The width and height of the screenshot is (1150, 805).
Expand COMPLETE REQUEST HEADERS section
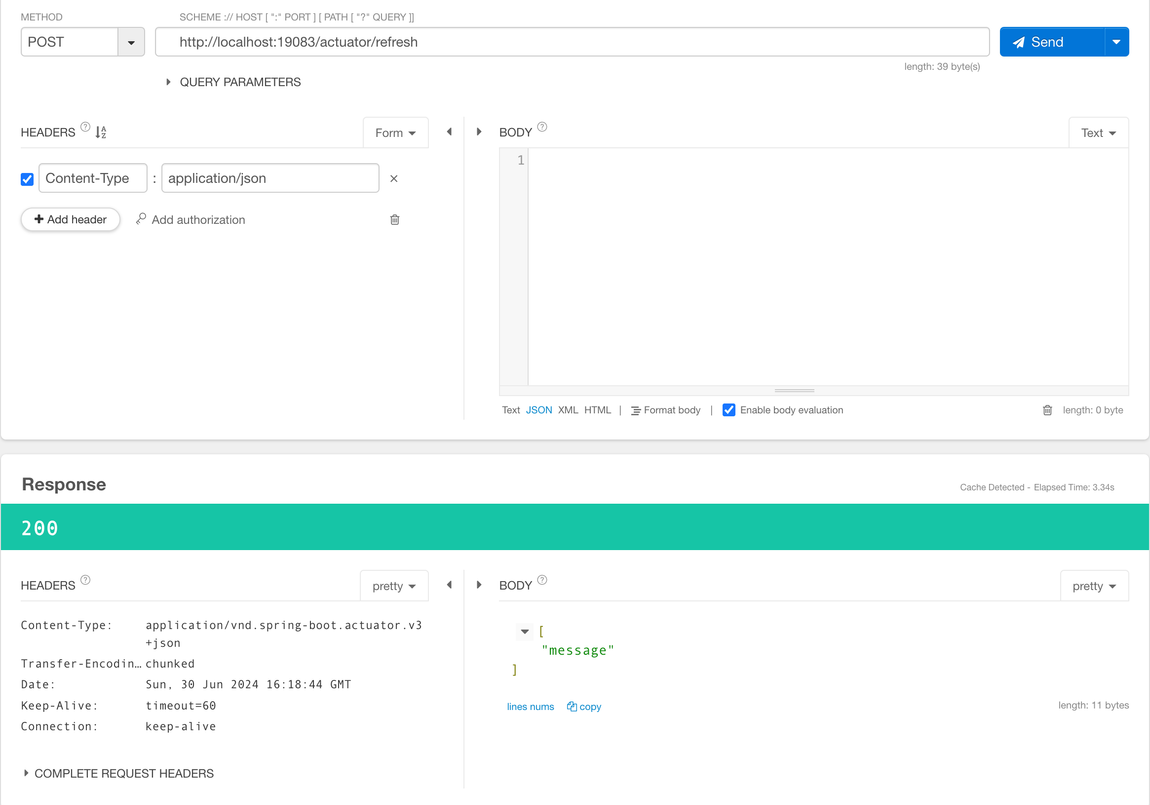[118, 773]
